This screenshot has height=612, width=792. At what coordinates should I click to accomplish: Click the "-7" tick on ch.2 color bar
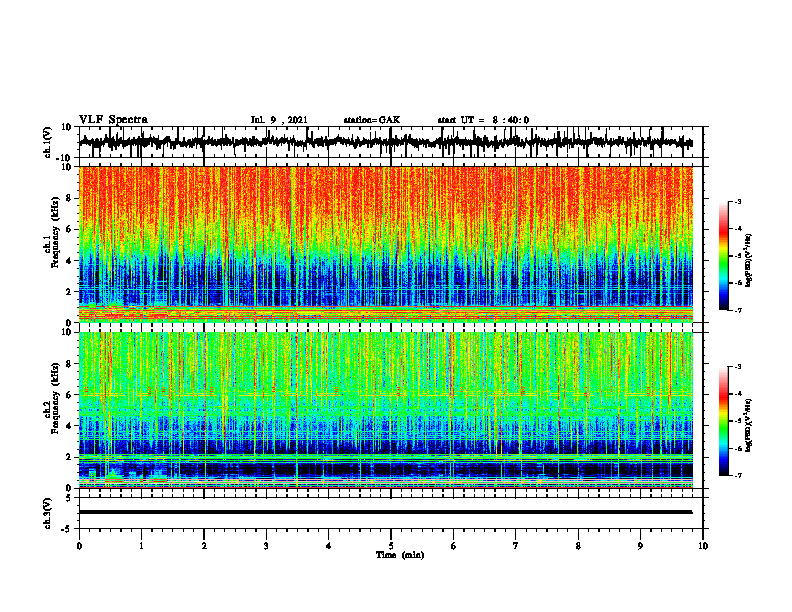click(x=737, y=475)
